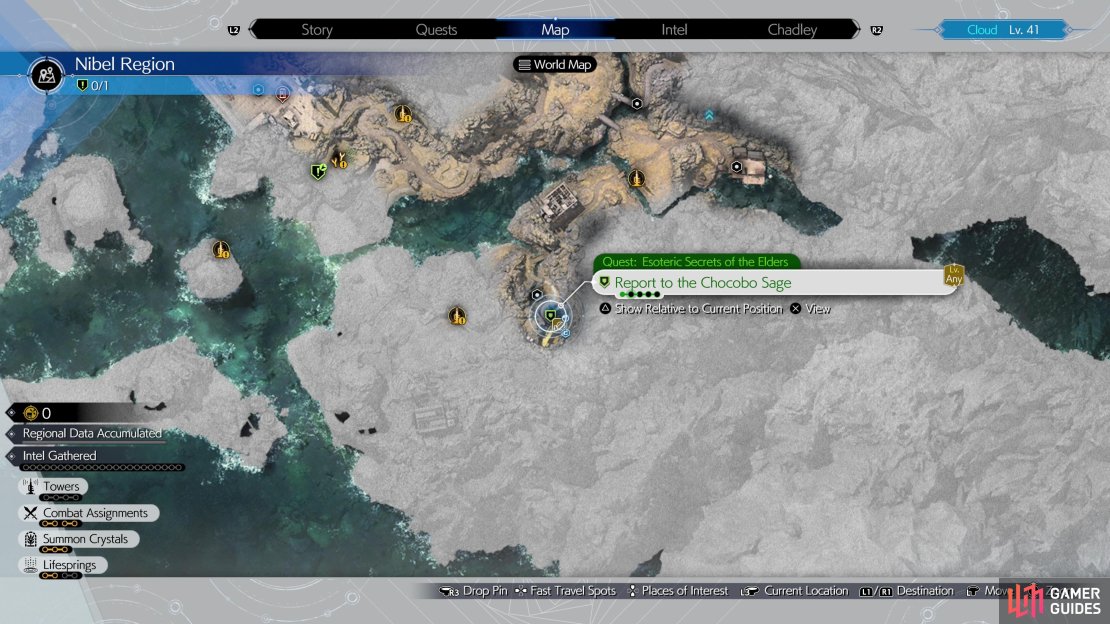The image size is (1110, 624).
Task: Select the blue hexagon marker under Nibel Region banner
Action: click(x=258, y=90)
